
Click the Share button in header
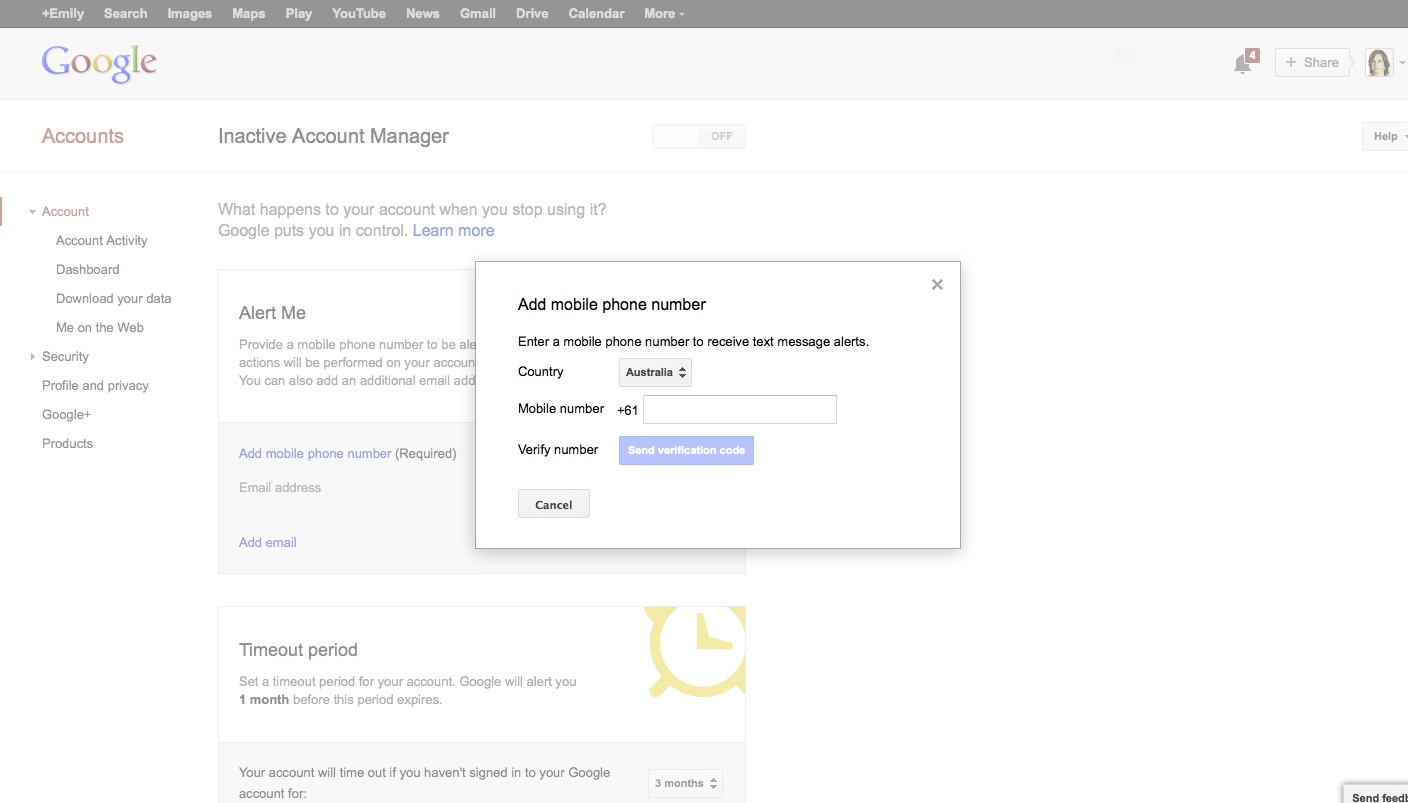point(1311,63)
